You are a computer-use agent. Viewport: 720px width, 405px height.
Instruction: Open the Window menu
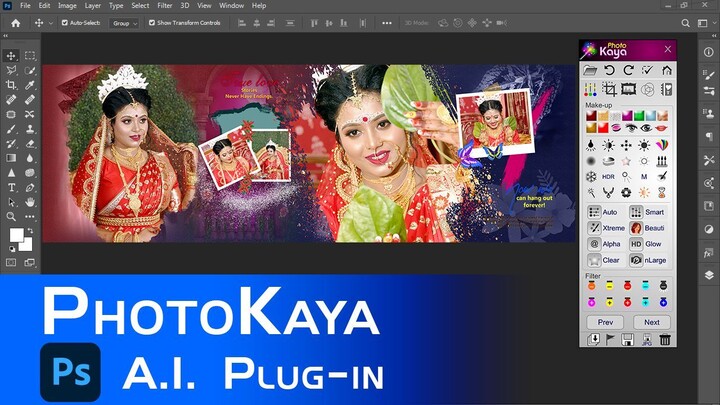pos(231,6)
